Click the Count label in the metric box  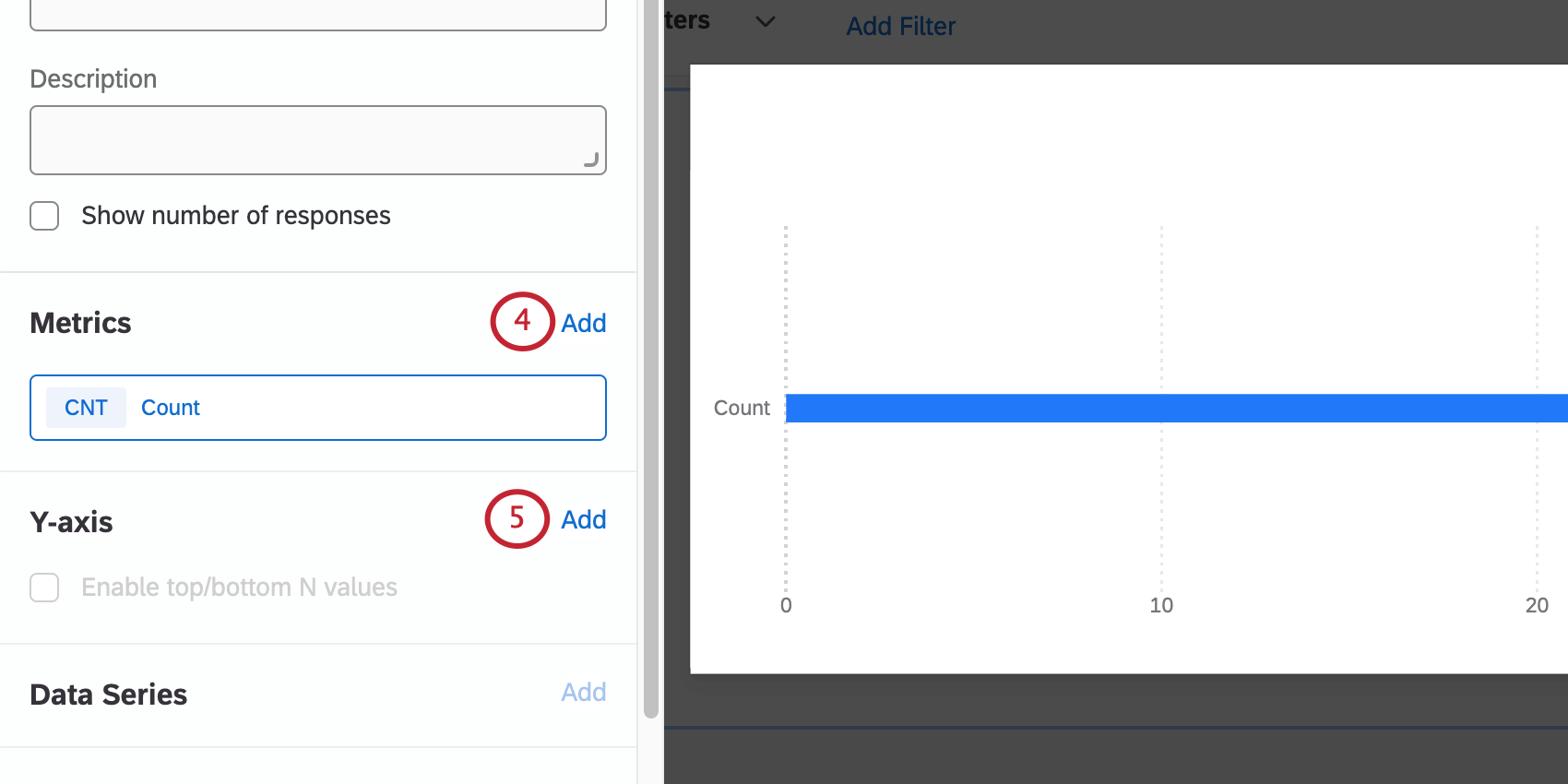(170, 407)
